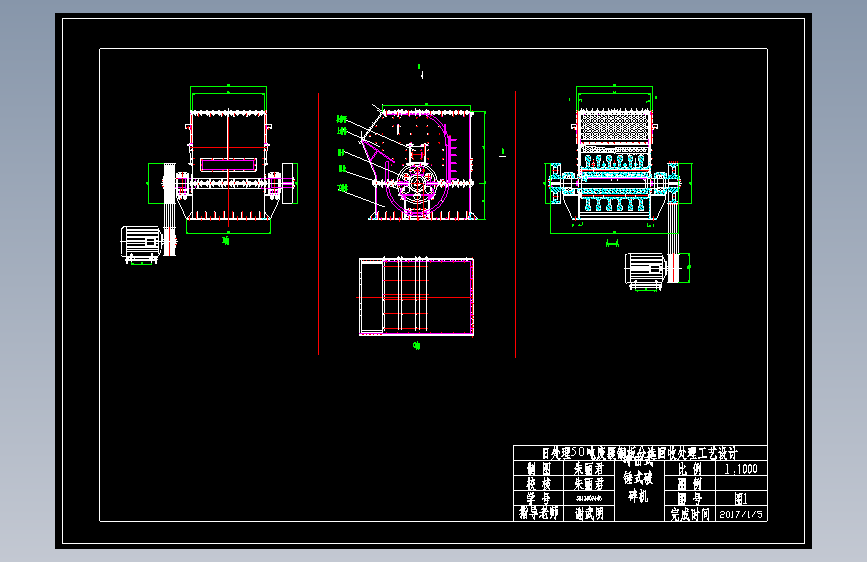Click the "指导老师" label cell
This screenshot has width=867, height=562.
point(539,513)
